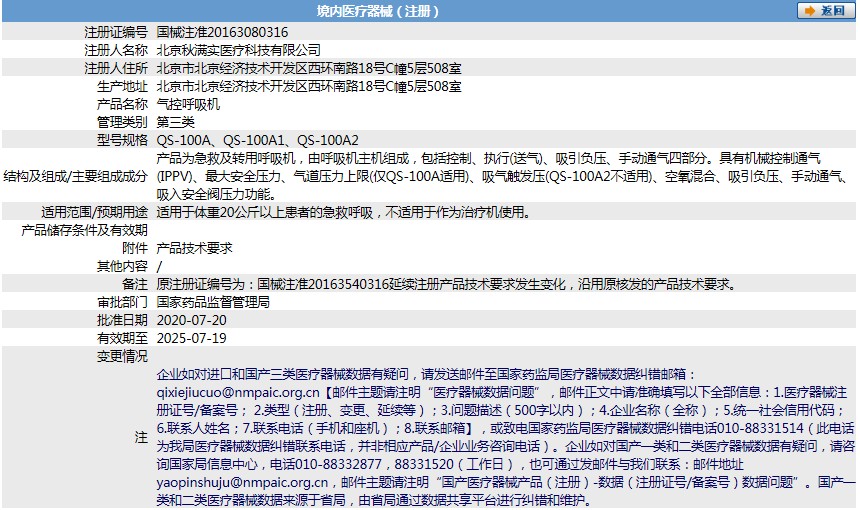860x510 pixels.
Task: Click product name 气控呼吸机
Action: tap(188, 104)
